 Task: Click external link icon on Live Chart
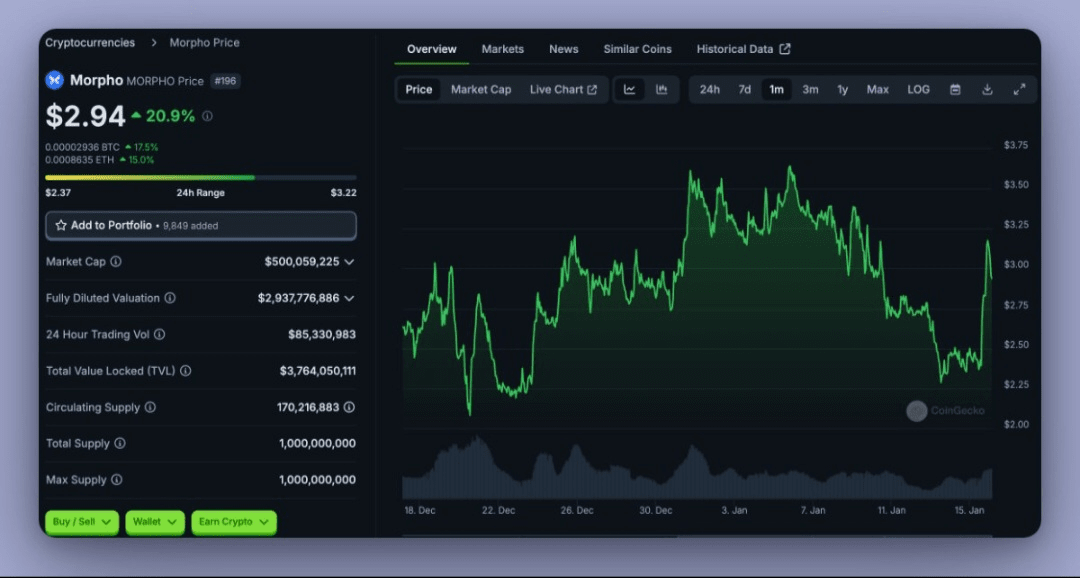[592, 90]
